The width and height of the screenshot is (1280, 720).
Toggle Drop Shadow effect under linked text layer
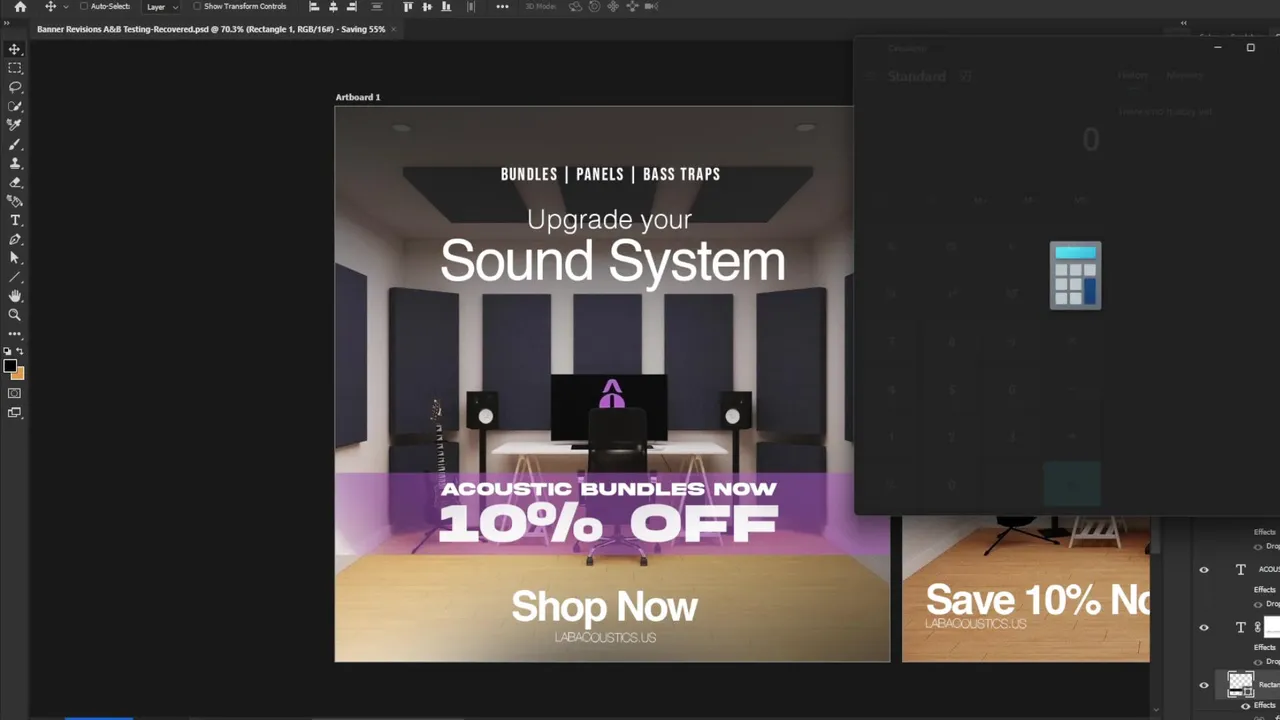coord(1258,662)
